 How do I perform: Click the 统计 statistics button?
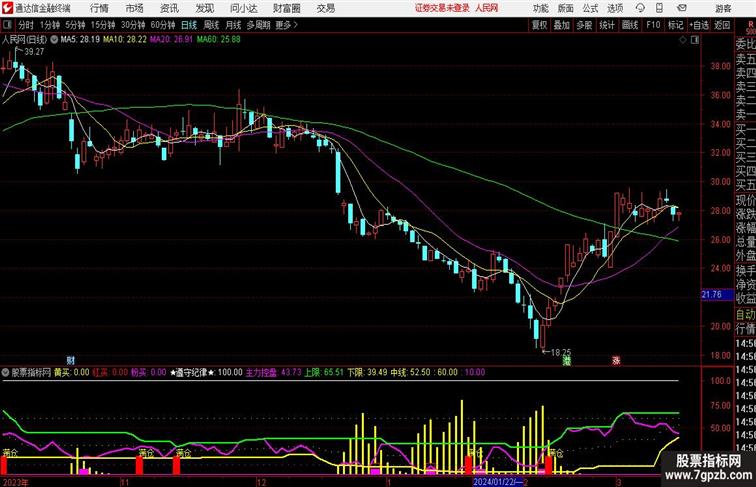coord(607,25)
